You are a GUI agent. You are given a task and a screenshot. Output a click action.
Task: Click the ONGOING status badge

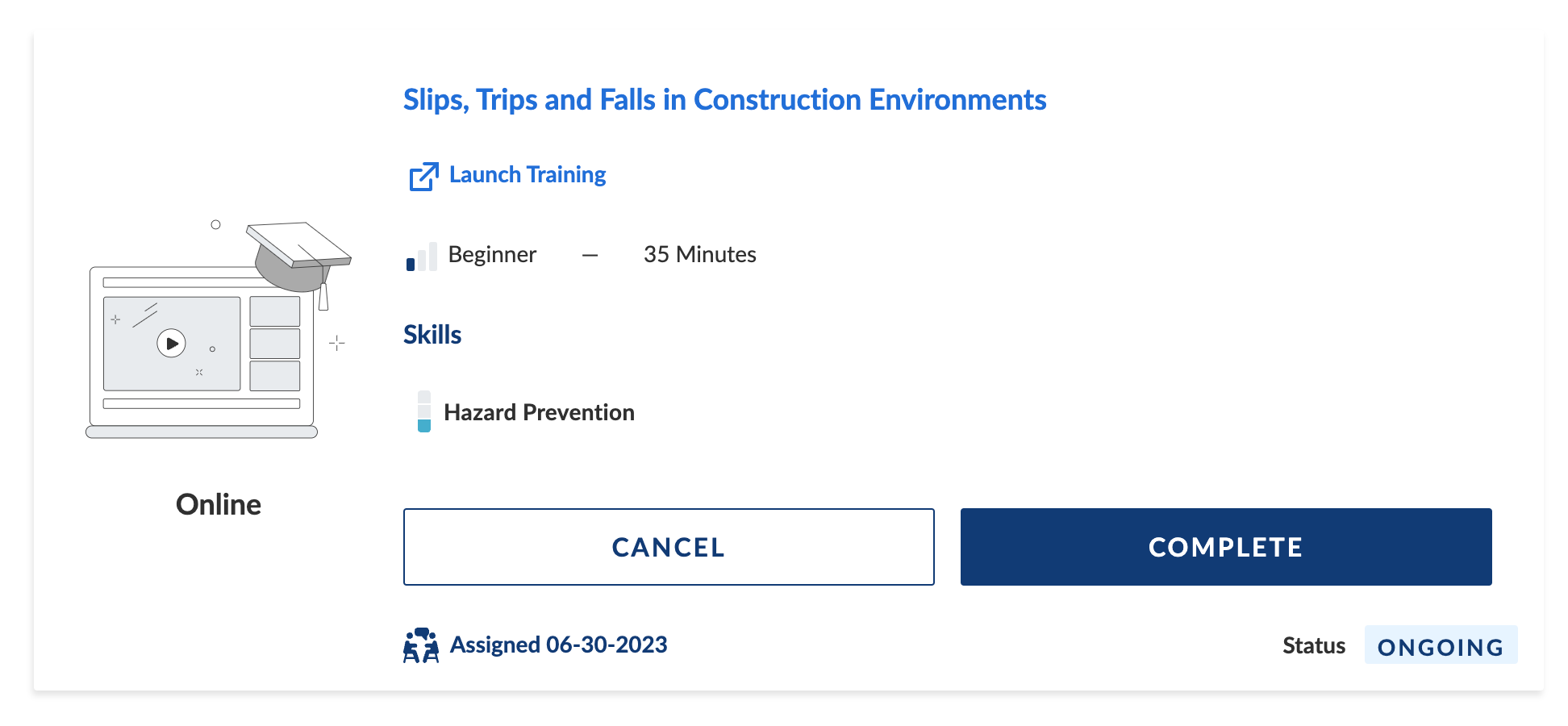tap(1440, 646)
